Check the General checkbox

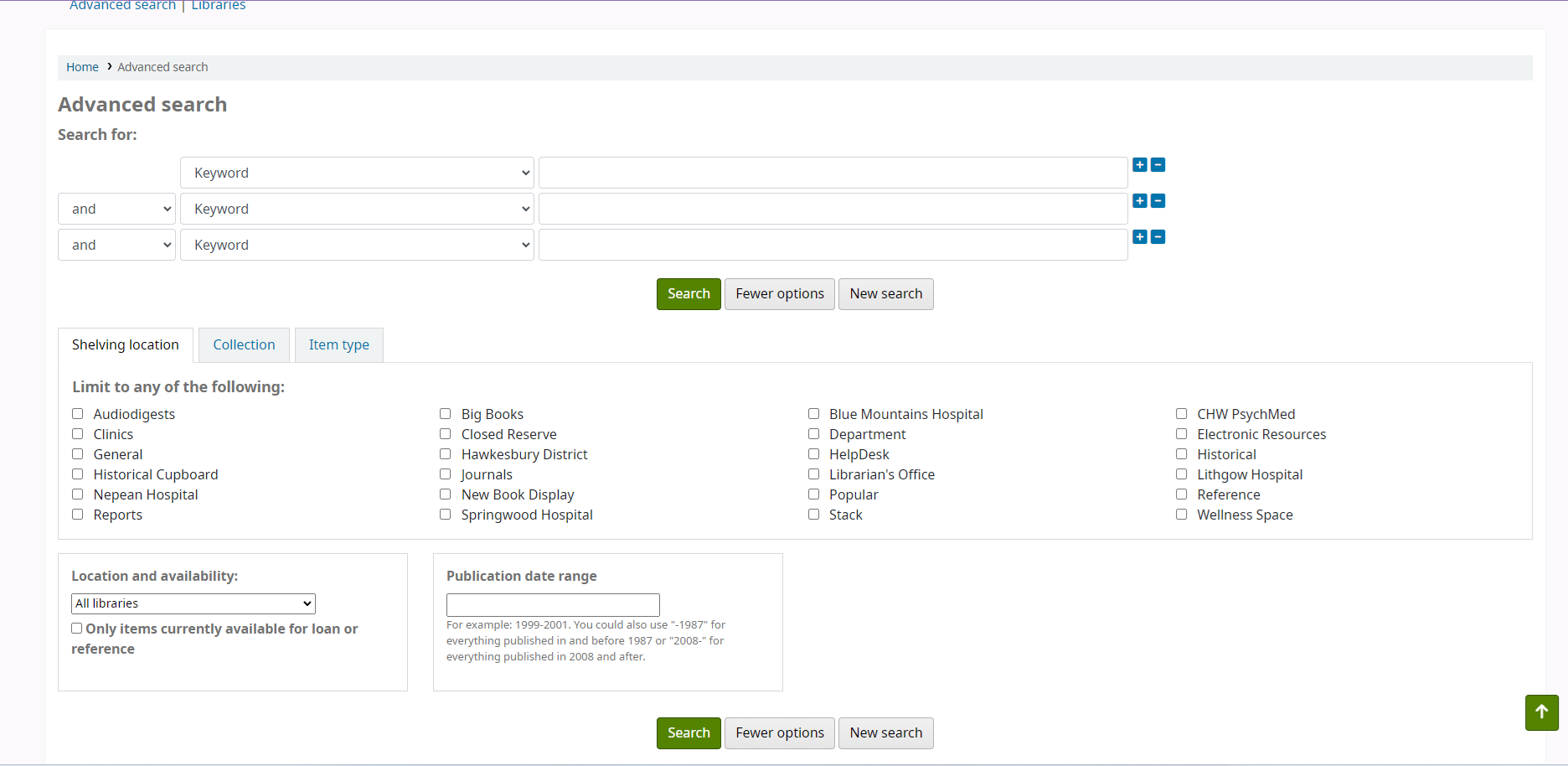point(78,454)
